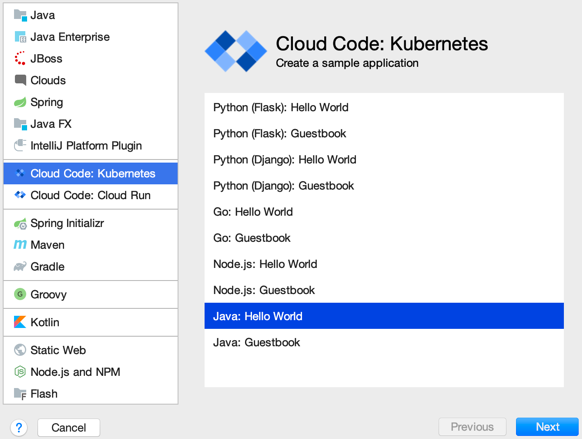Open the help question mark button

19,427
